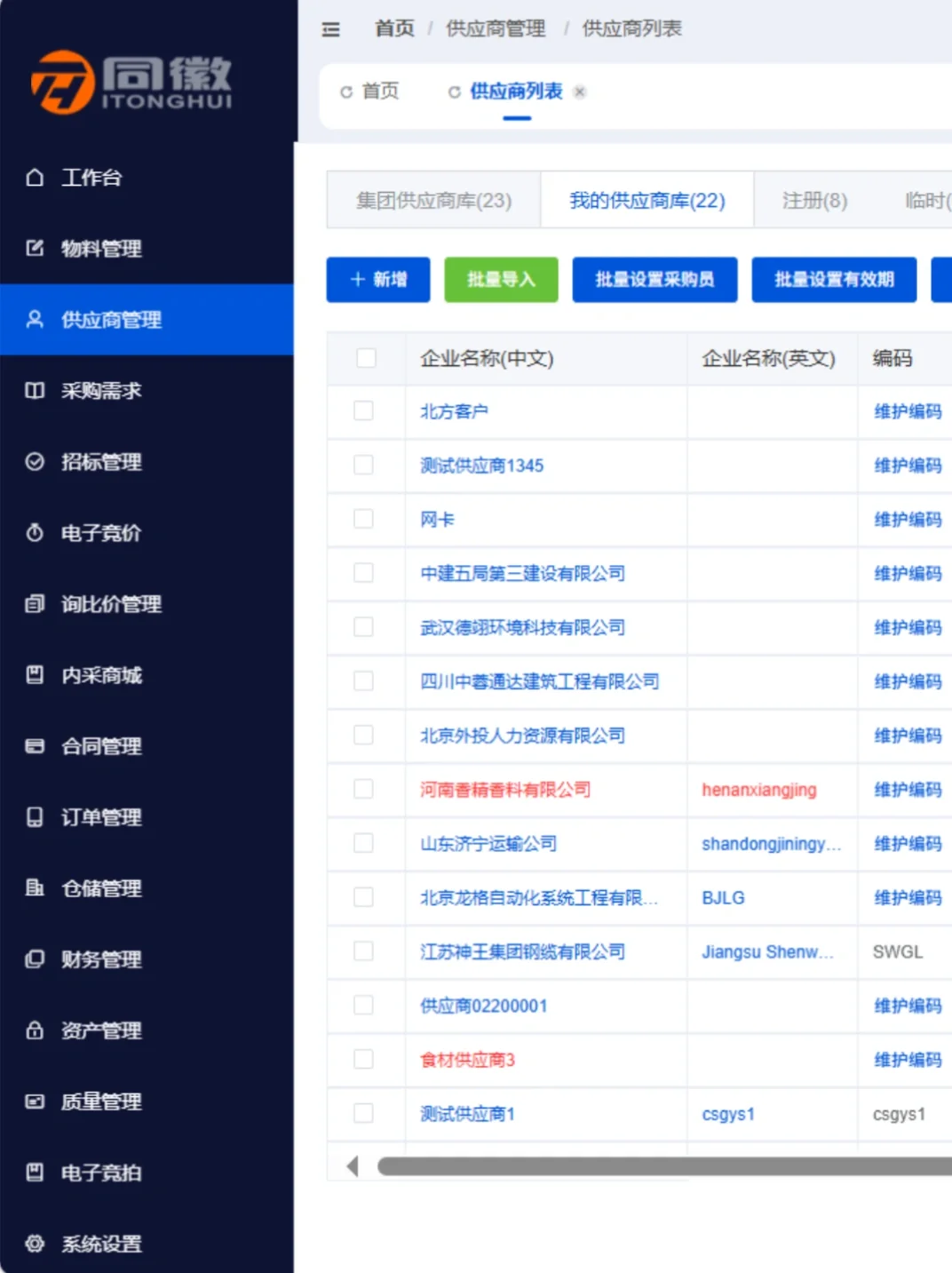Open 维护编码 link for 网卡 row
This screenshot has height=1273, width=952.
906,519
